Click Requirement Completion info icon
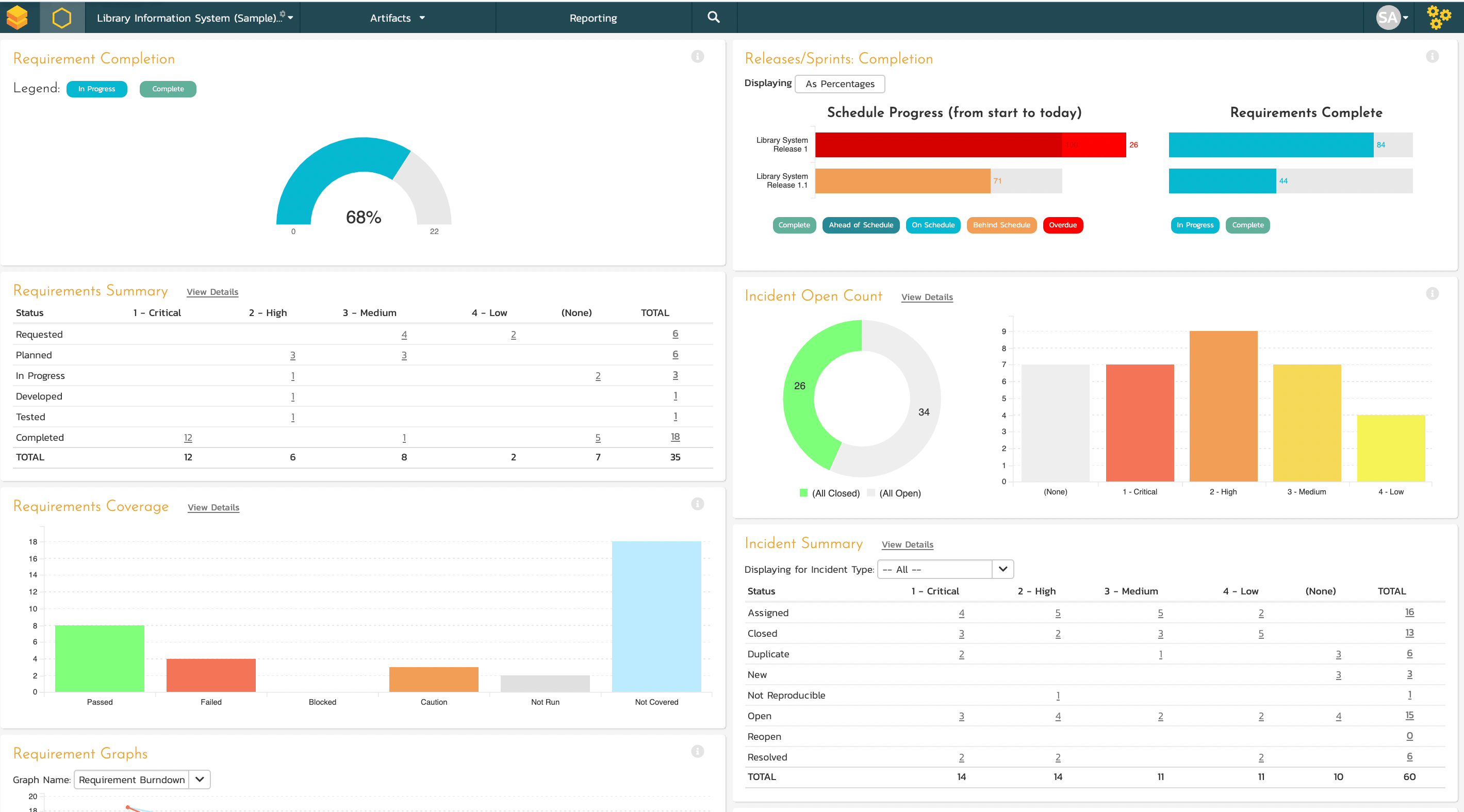This screenshot has width=1464, height=812. pyautogui.click(x=697, y=56)
